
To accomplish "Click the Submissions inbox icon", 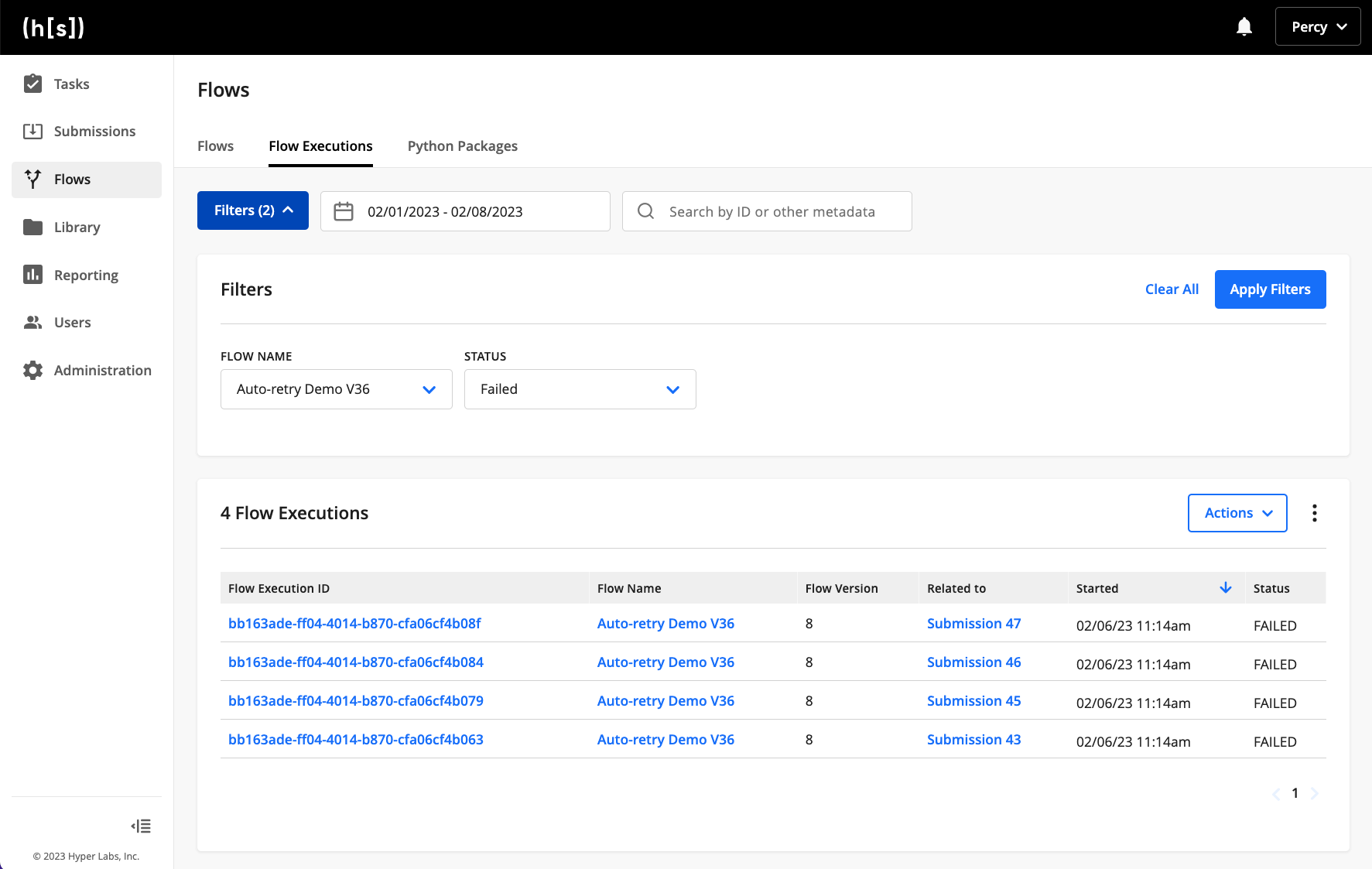I will [x=33, y=132].
